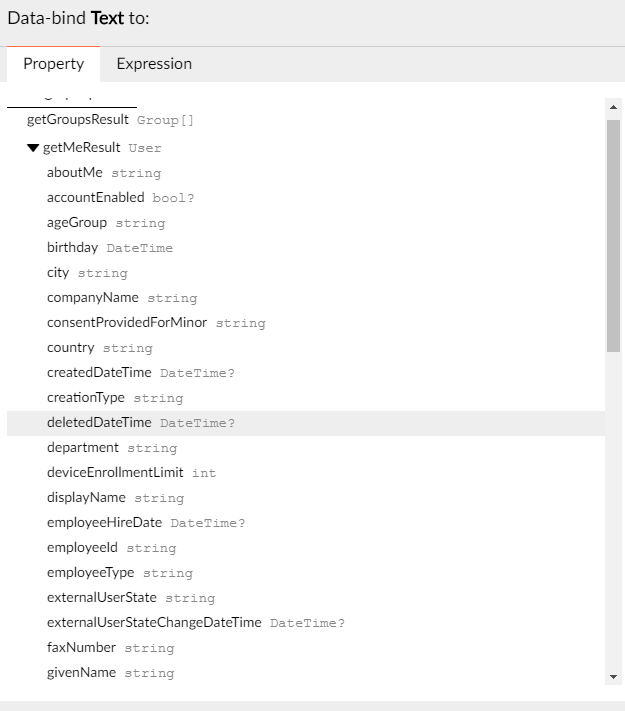Select the Property tab
This screenshot has width=625, height=711.
tap(54, 64)
